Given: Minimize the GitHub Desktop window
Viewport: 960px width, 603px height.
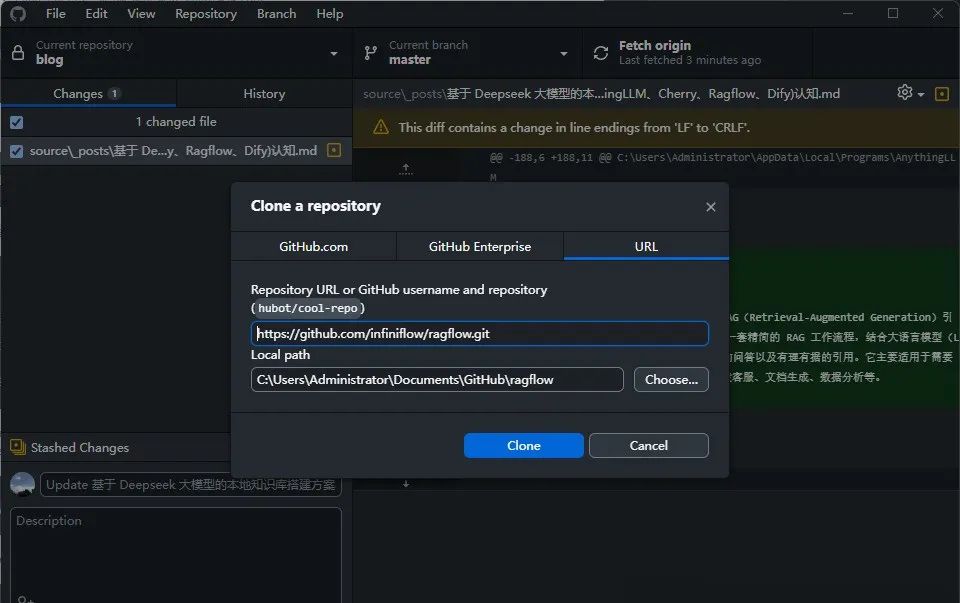Looking at the screenshot, I should pyautogui.click(x=848, y=13).
